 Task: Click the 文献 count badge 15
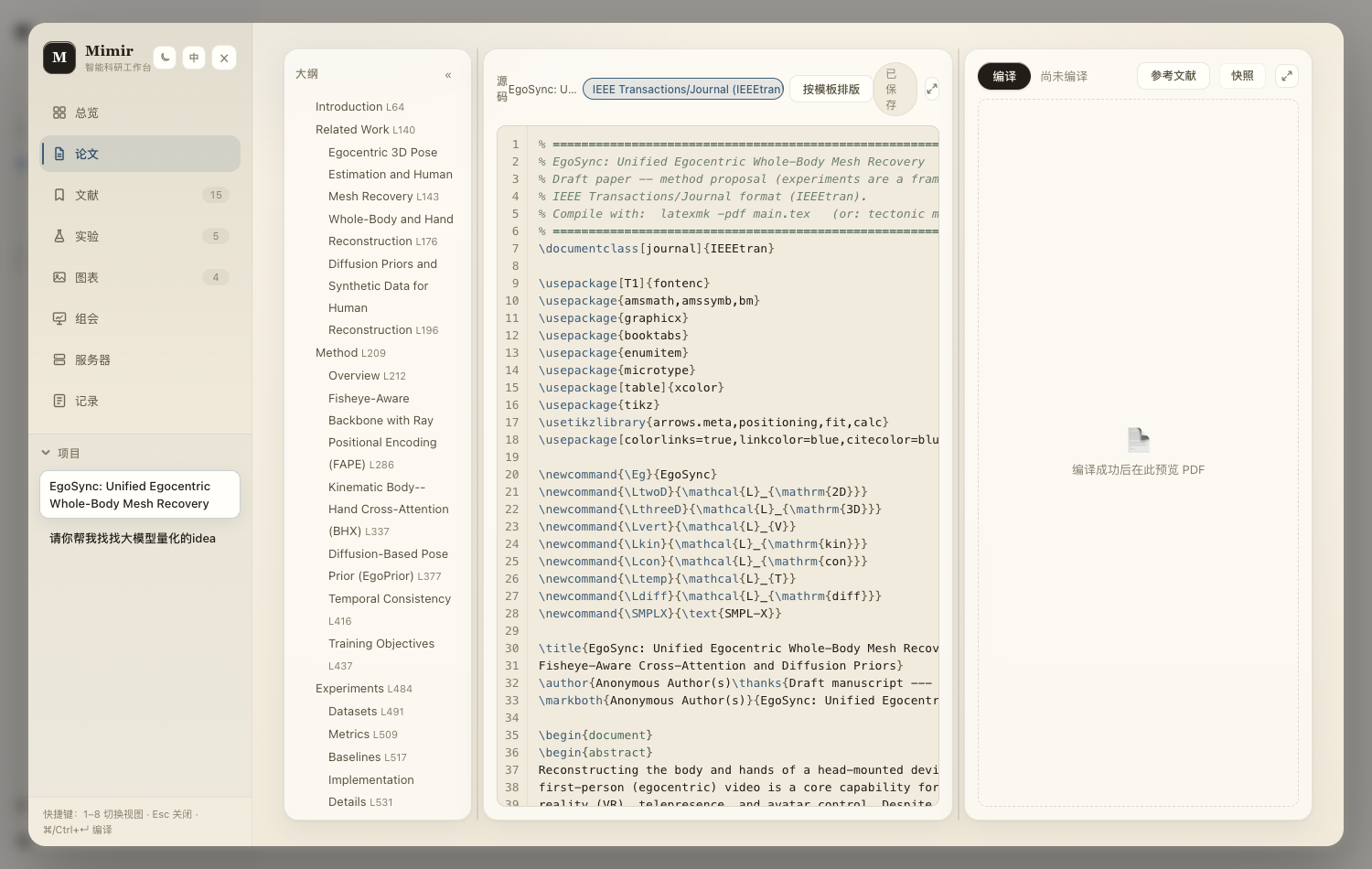tap(216, 195)
